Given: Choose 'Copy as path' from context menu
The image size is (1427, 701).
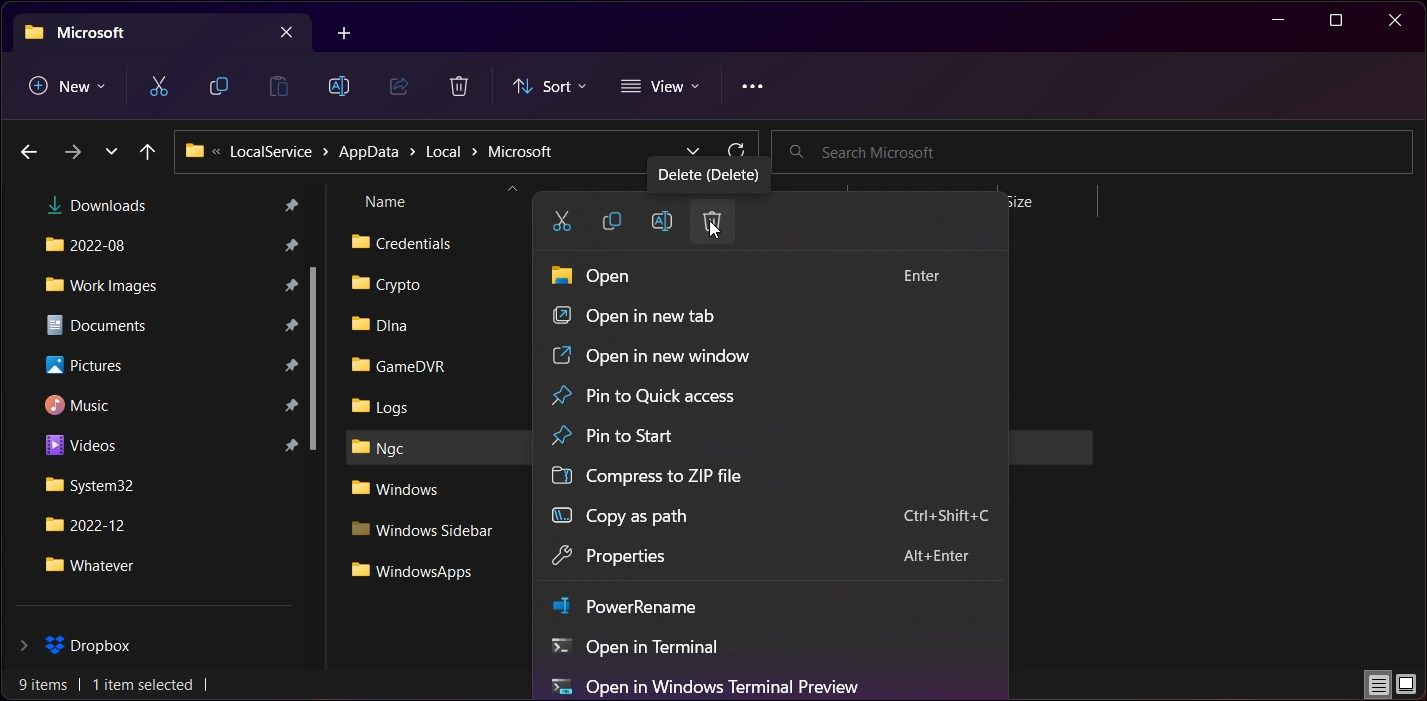Looking at the screenshot, I should (636, 516).
